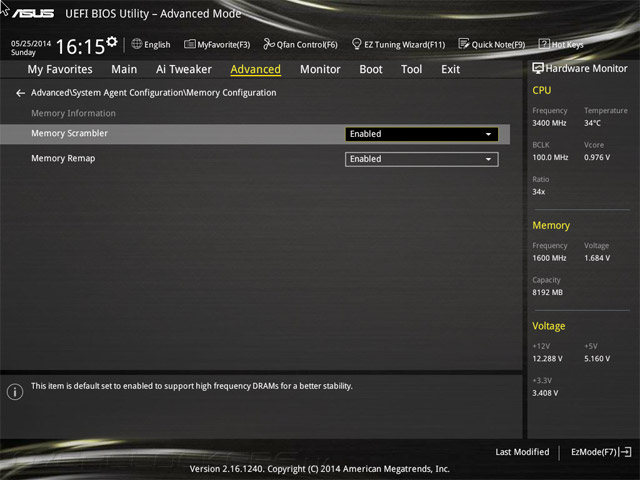
Task: Click the EZ Tuning Wizard bulb icon
Action: [x=356, y=44]
